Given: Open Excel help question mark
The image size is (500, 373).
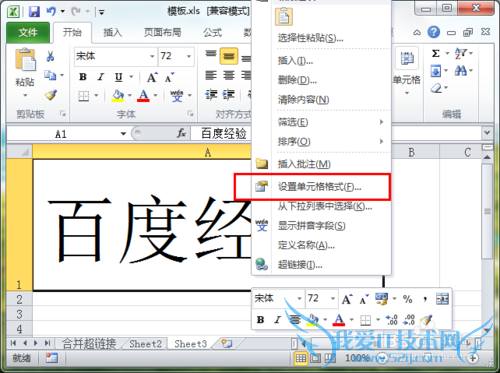Looking at the screenshot, I should (434, 32).
